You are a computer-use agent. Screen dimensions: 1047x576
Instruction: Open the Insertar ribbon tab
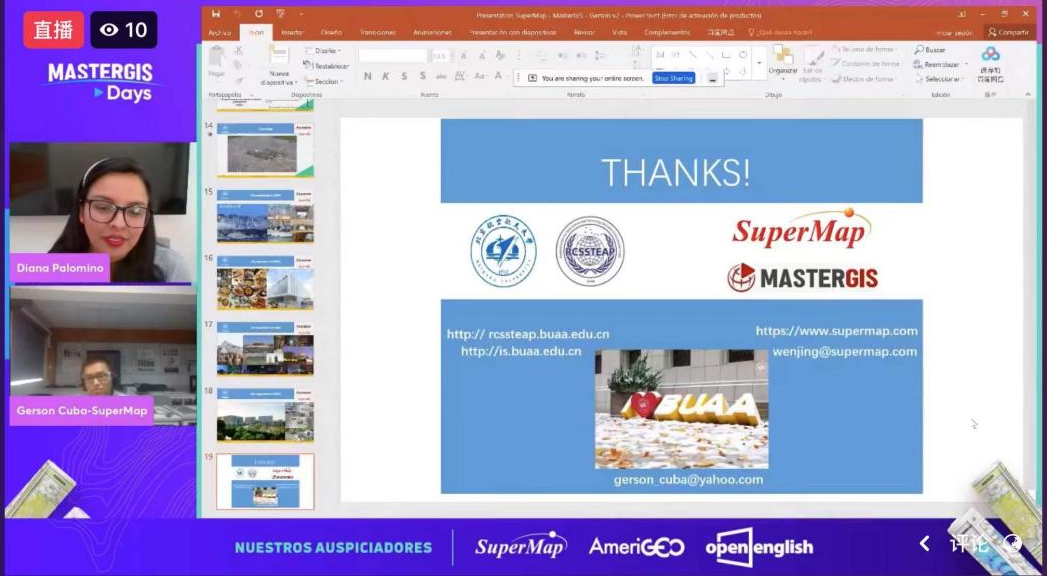(x=292, y=32)
